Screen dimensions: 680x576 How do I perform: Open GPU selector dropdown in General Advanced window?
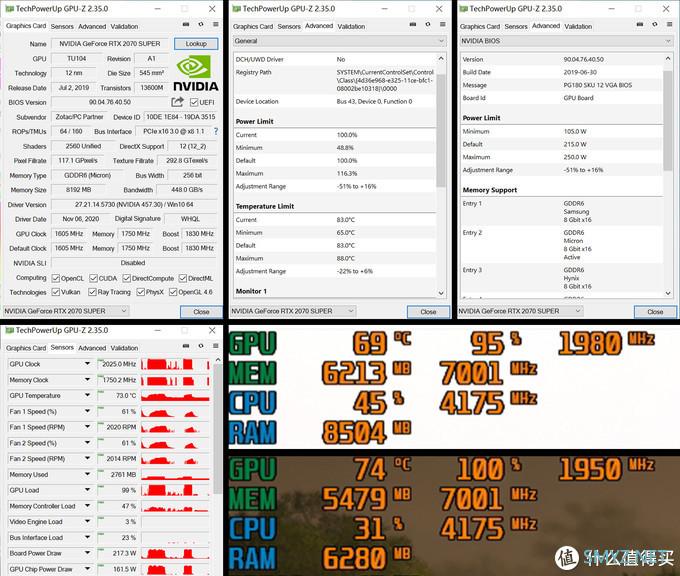pyautogui.click(x=293, y=311)
